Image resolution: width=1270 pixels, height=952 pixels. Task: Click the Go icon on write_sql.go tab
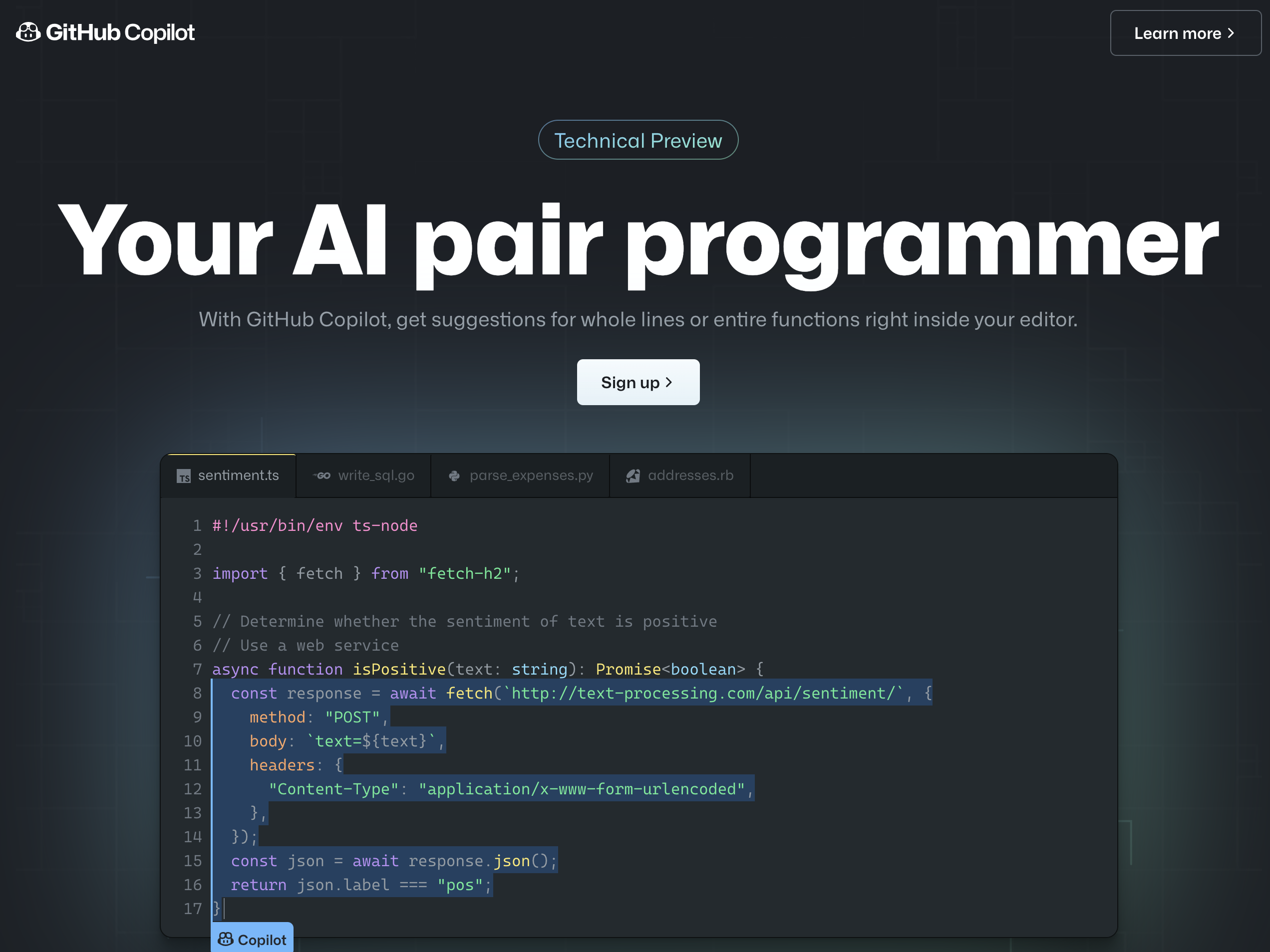coord(321,476)
